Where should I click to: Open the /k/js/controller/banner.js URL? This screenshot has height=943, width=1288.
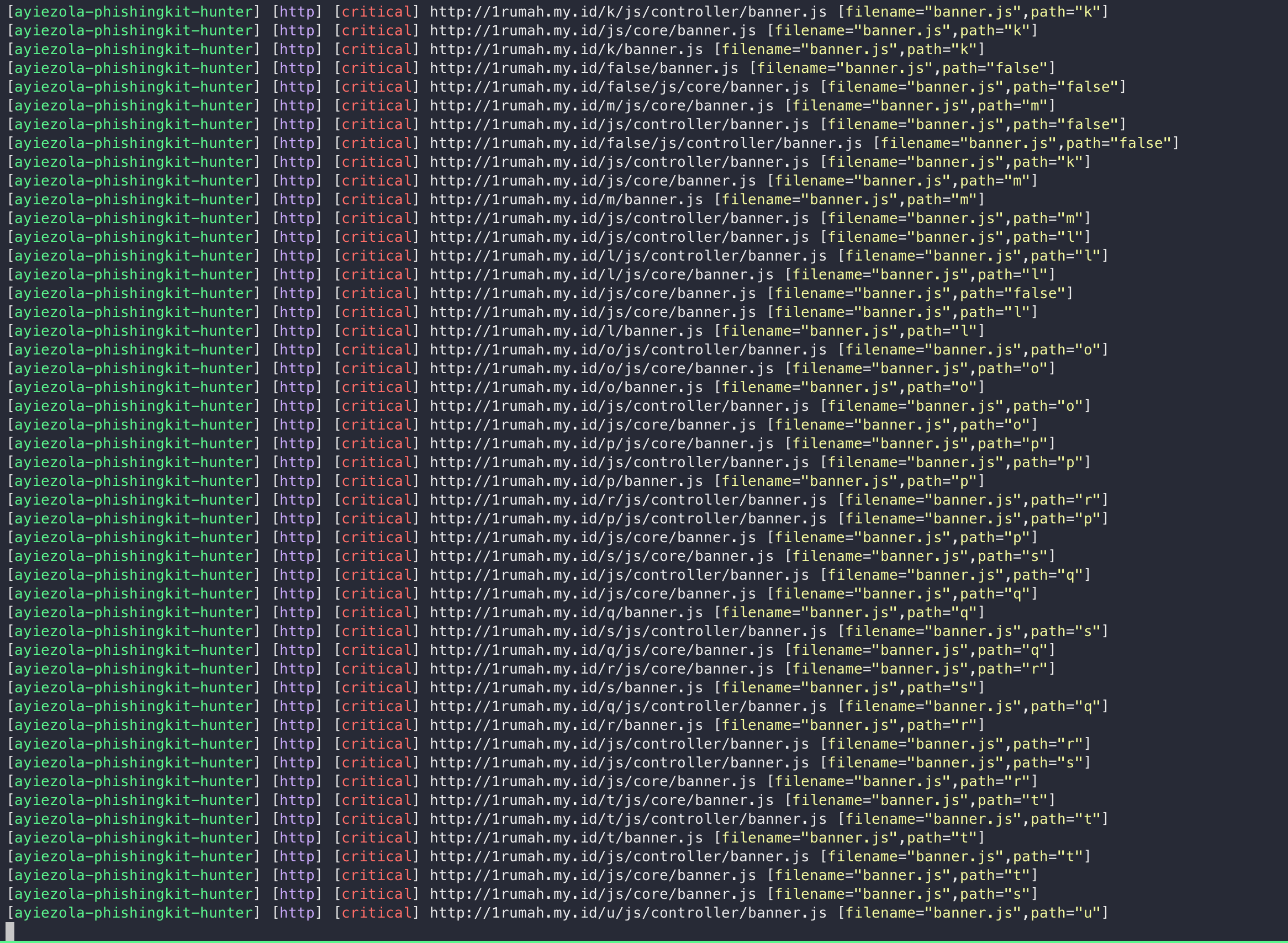pos(628,12)
